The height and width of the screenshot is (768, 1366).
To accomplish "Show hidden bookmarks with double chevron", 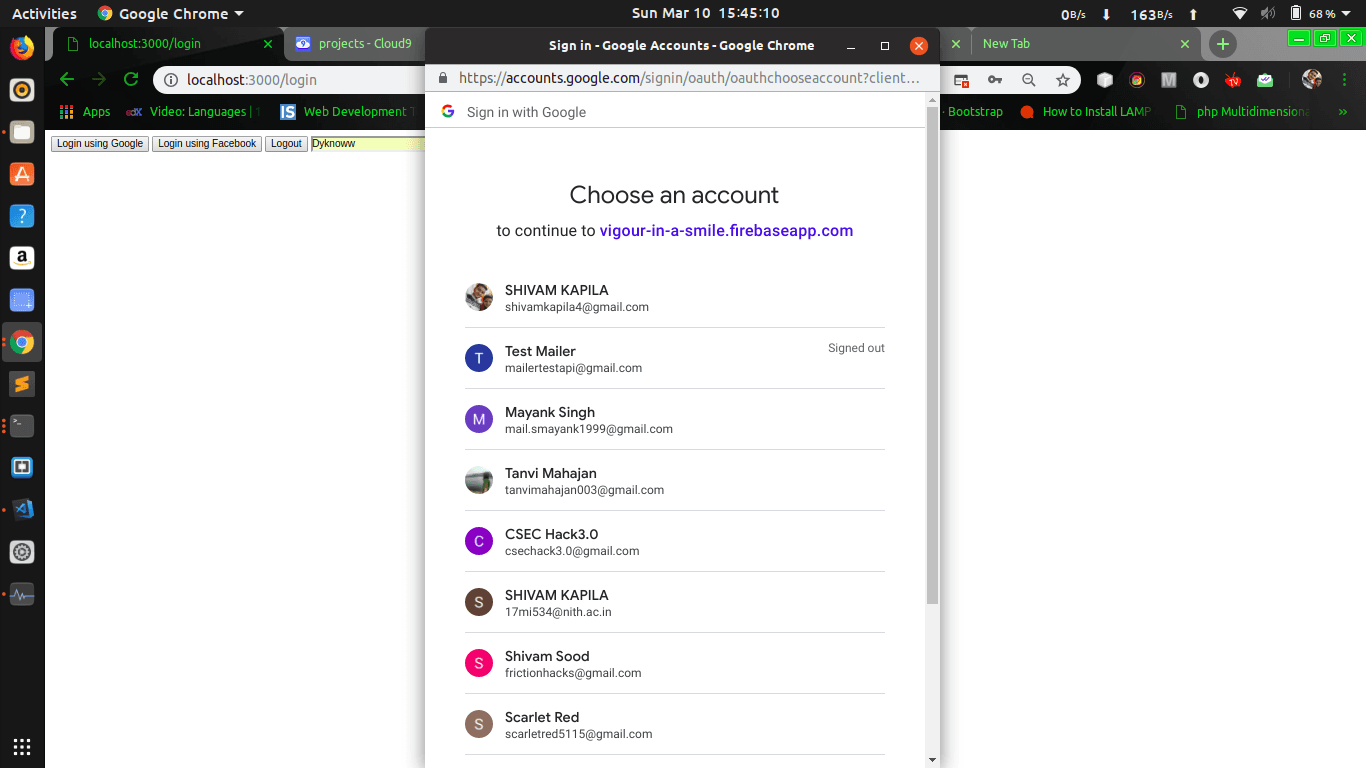I will [x=1343, y=112].
